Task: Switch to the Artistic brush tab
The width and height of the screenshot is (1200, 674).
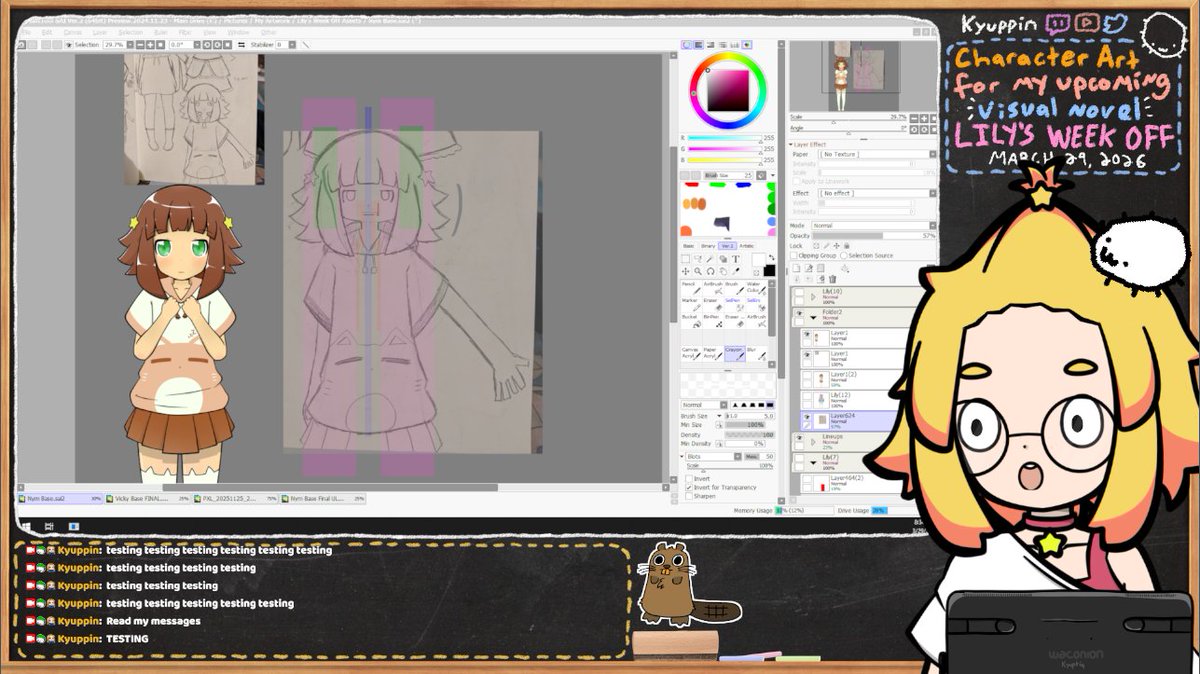Action: (x=747, y=246)
